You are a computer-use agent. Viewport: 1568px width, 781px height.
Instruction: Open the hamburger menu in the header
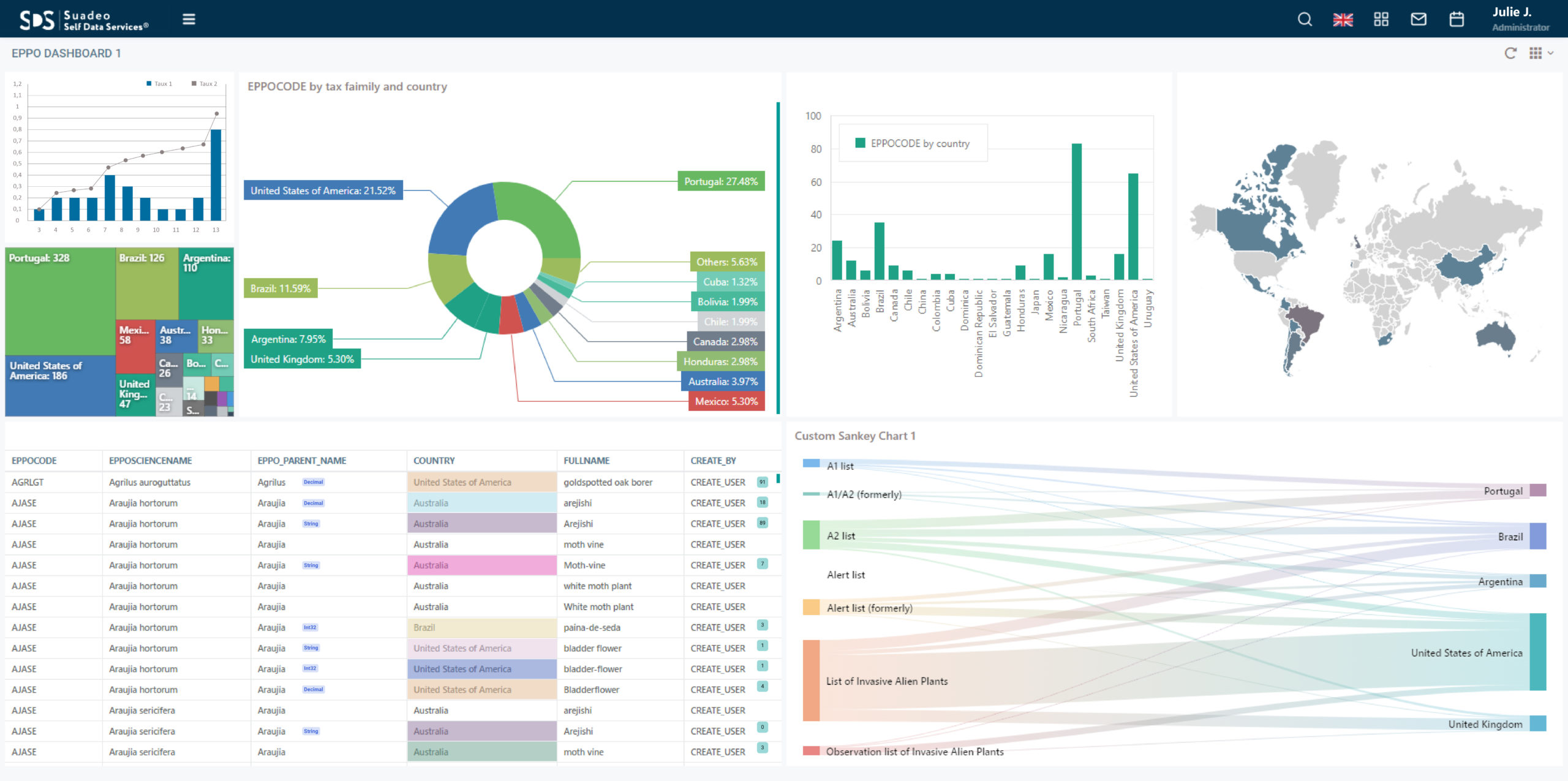tap(189, 20)
